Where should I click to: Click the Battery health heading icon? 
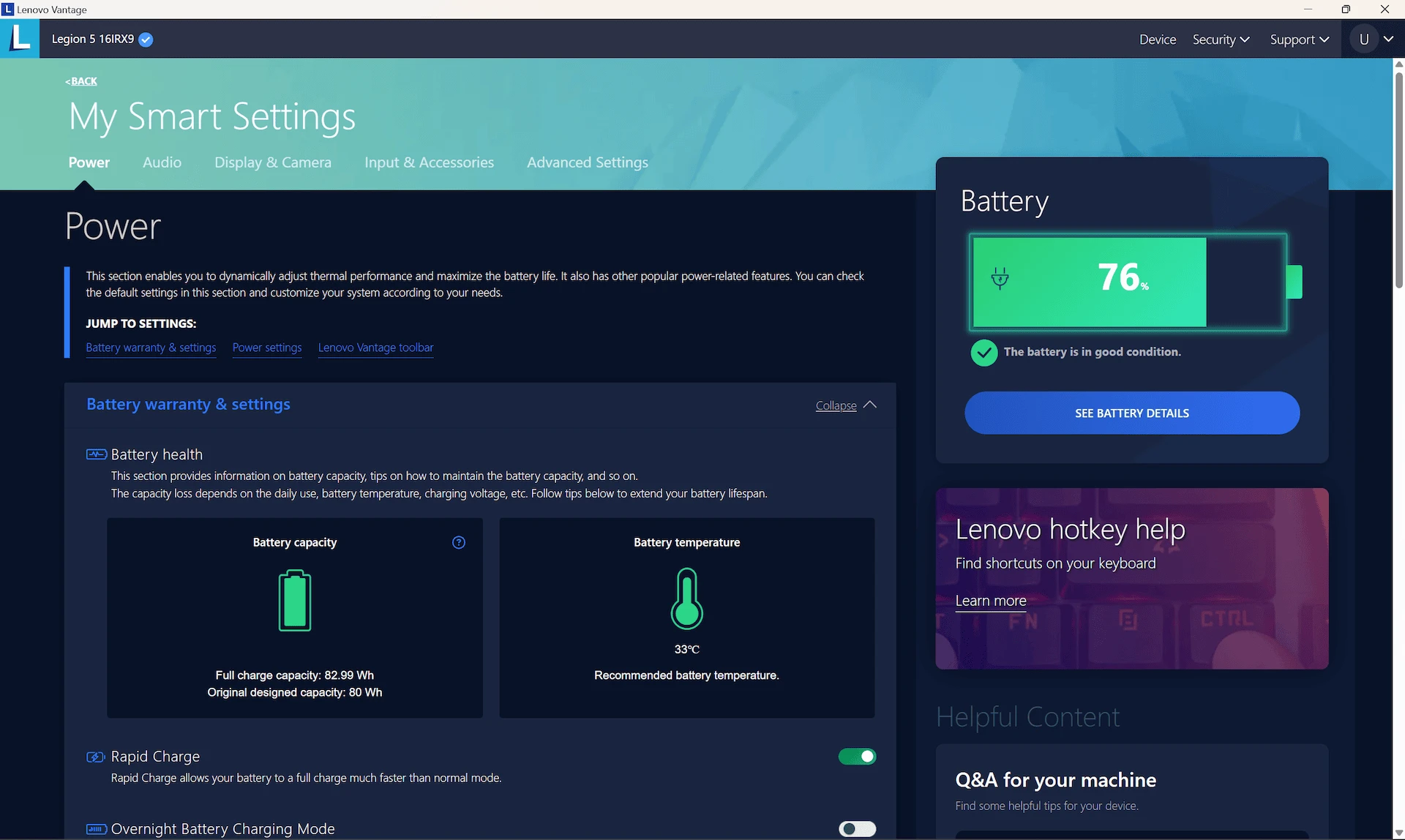(x=97, y=454)
